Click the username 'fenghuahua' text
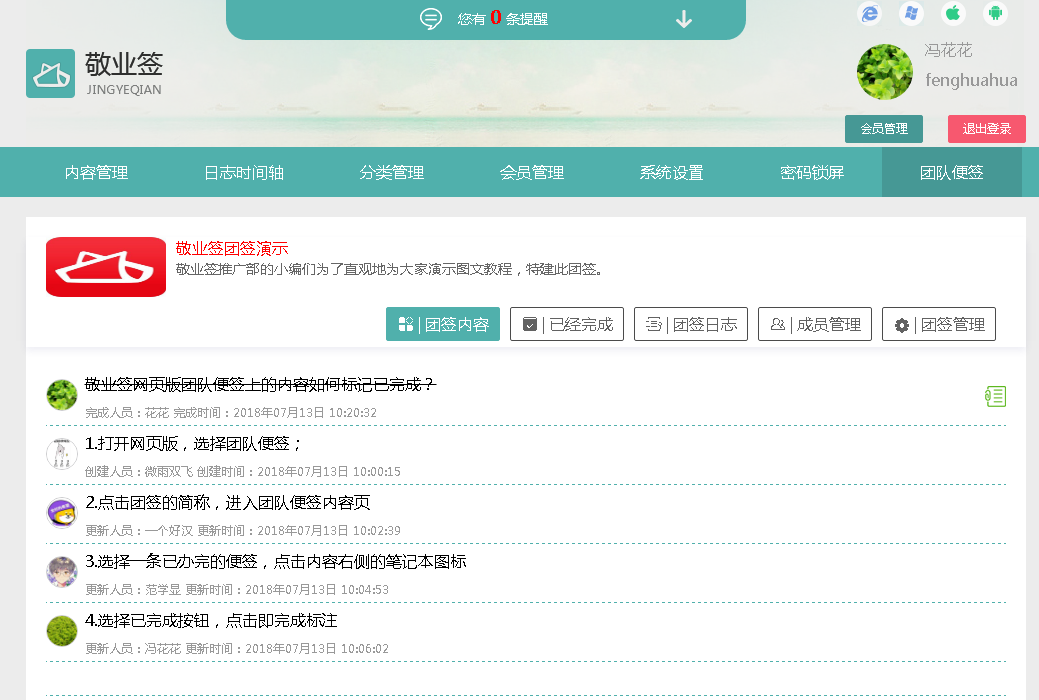 click(971, 80)
